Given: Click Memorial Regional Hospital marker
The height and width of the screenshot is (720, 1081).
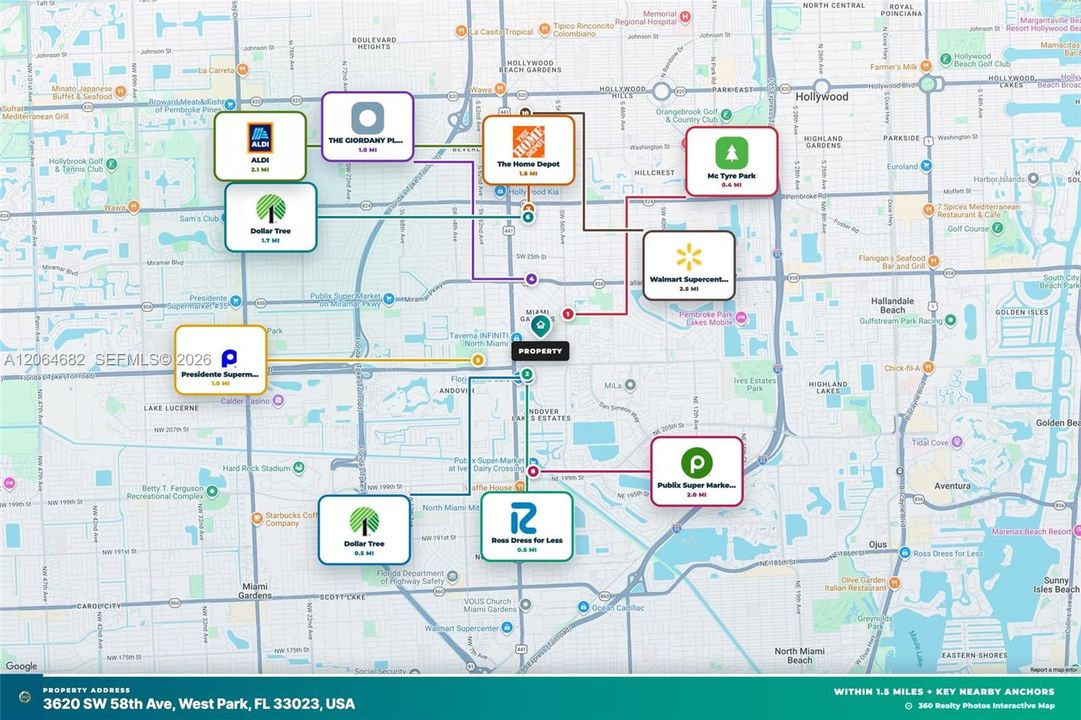Looking at the screenshot, I should (685, 16).
